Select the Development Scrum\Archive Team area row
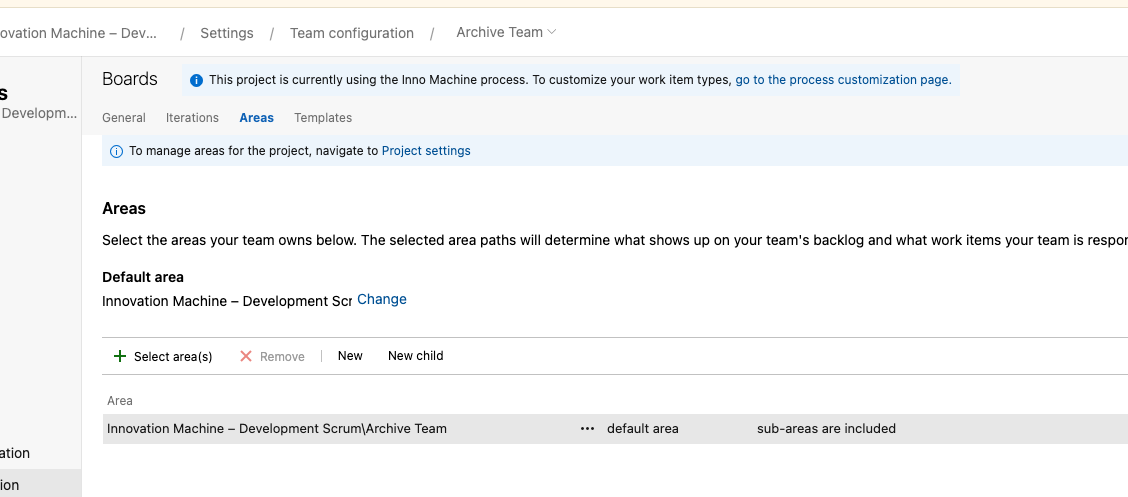This screenshot has height=497, width=1128. pos(277,429)
